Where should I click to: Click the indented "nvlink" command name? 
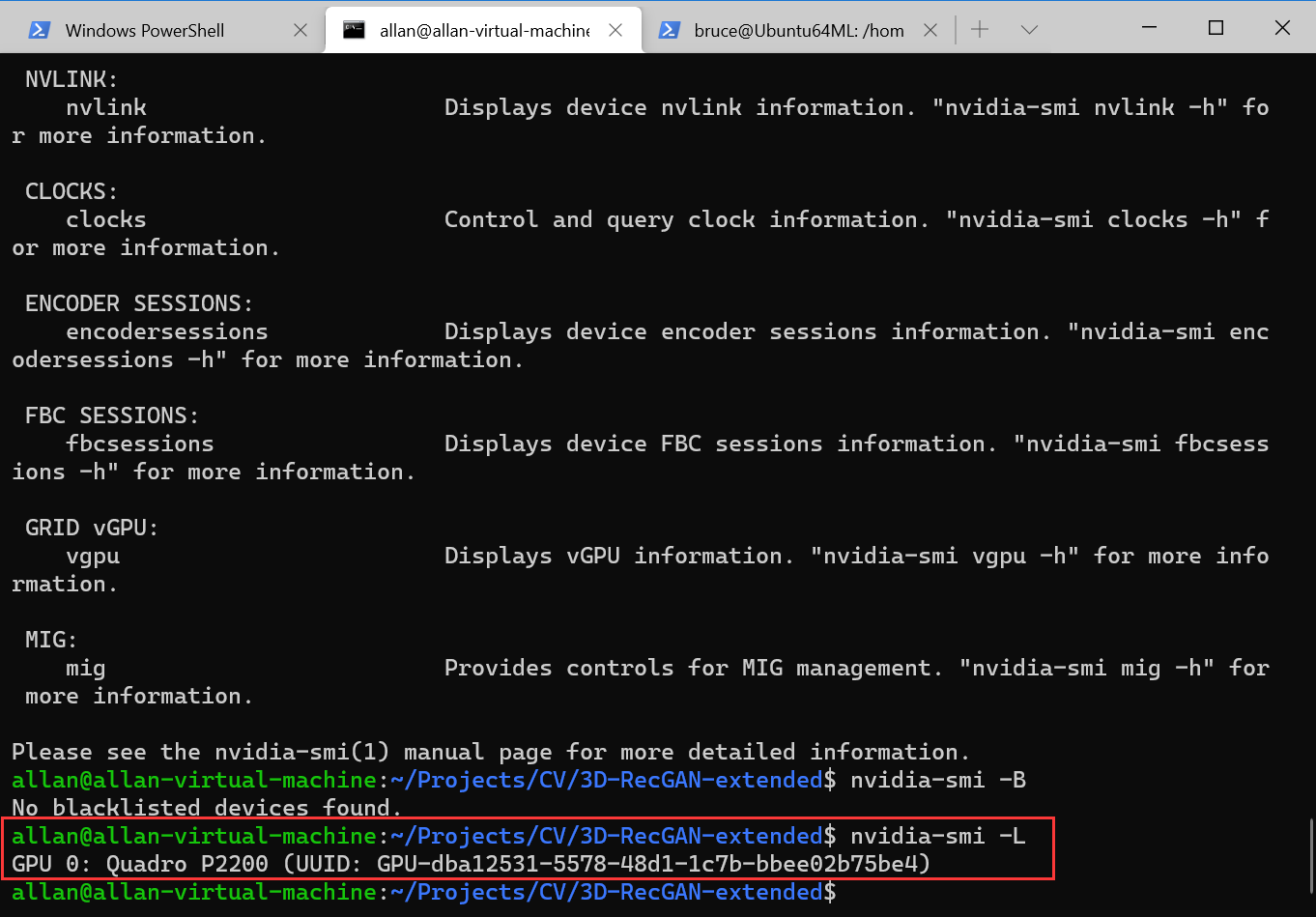[x=106, y=107]
